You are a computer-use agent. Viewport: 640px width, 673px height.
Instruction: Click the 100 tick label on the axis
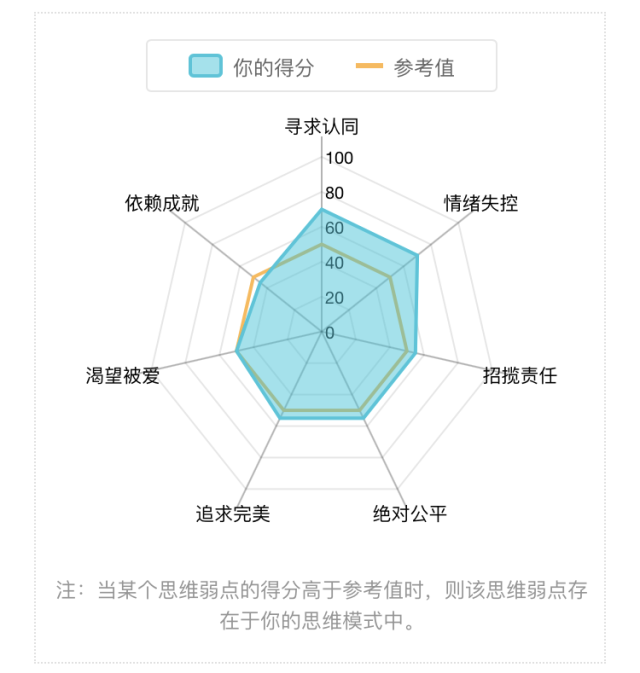pos(339,159)
